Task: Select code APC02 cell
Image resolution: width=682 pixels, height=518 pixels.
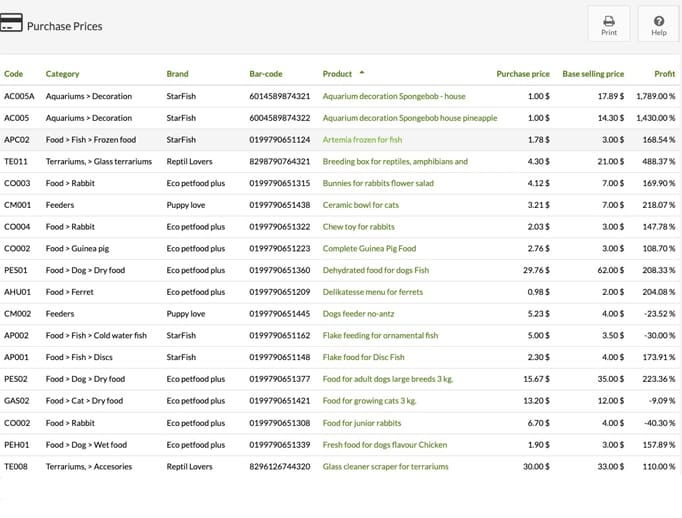Action: (x=17, y=140)
